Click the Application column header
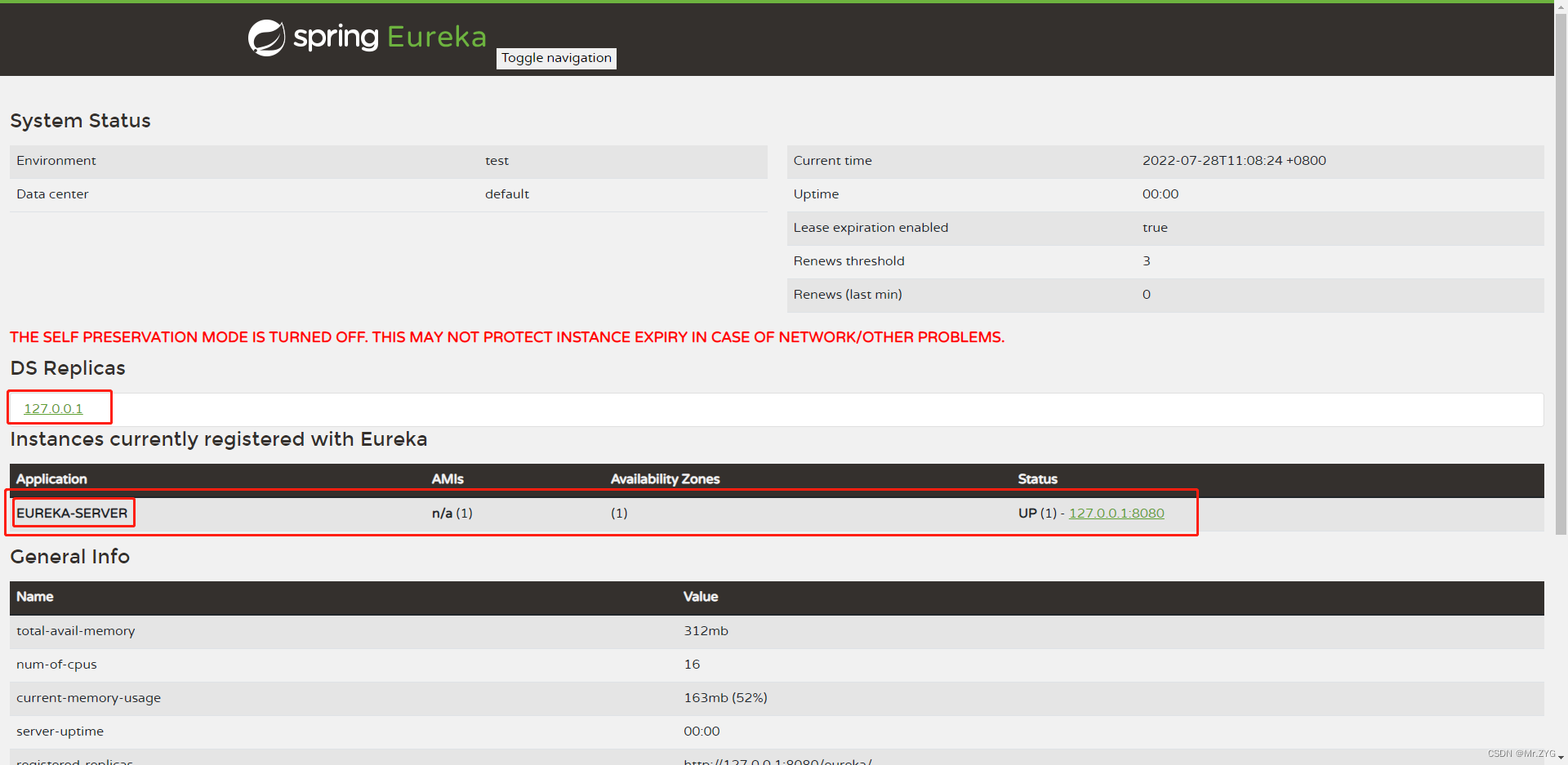 pos(51,479)
